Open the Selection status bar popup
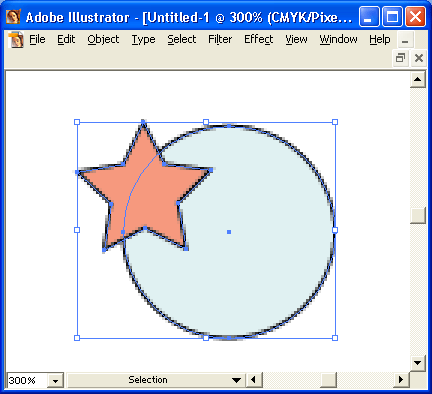The image size is (432, 394). point(156,380)
